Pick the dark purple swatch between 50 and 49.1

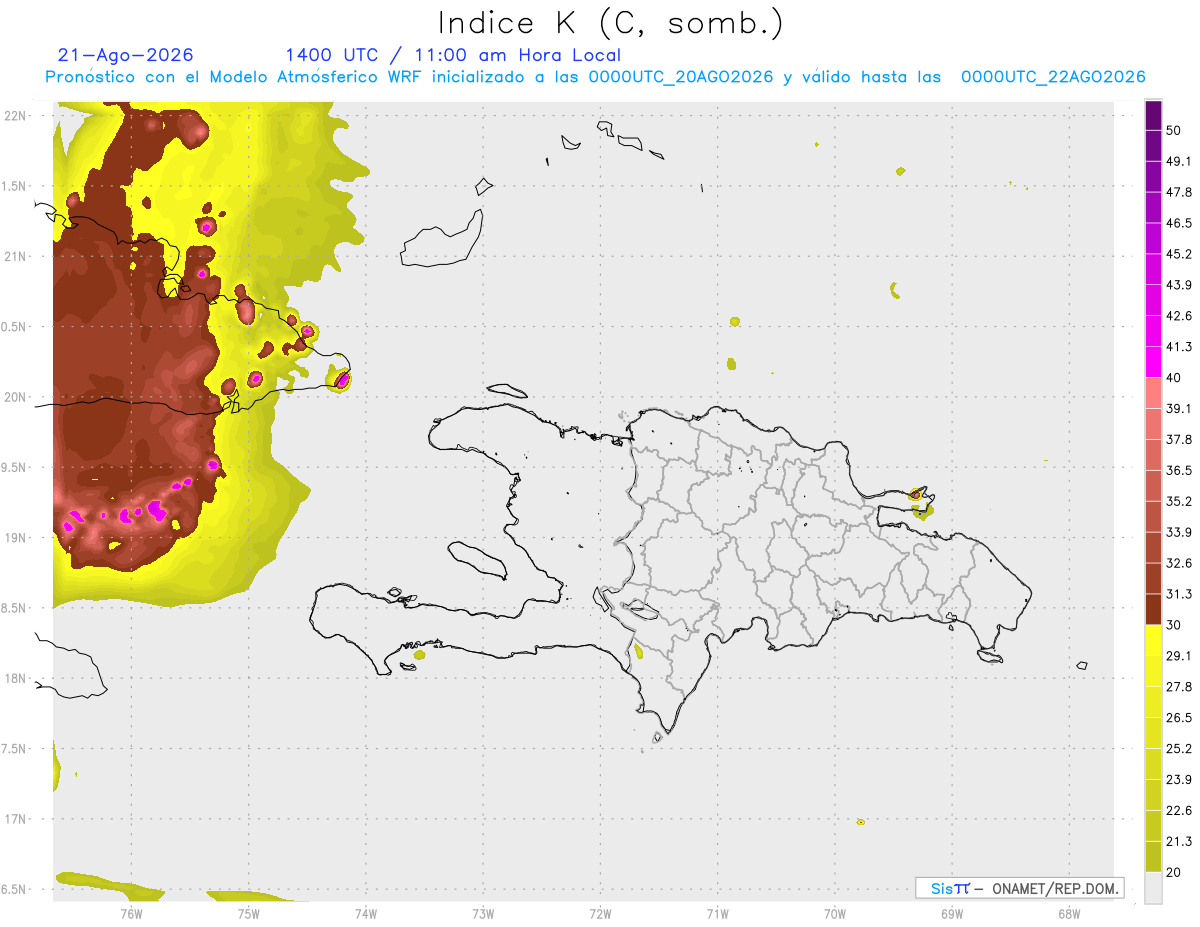pyautogui.click(x=1153, y=146)
